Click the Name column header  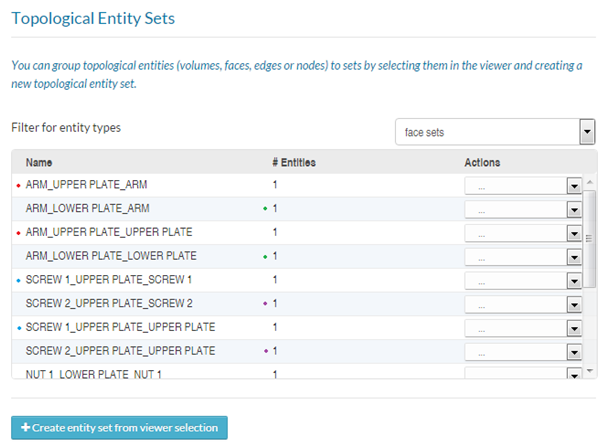(39, 162)
